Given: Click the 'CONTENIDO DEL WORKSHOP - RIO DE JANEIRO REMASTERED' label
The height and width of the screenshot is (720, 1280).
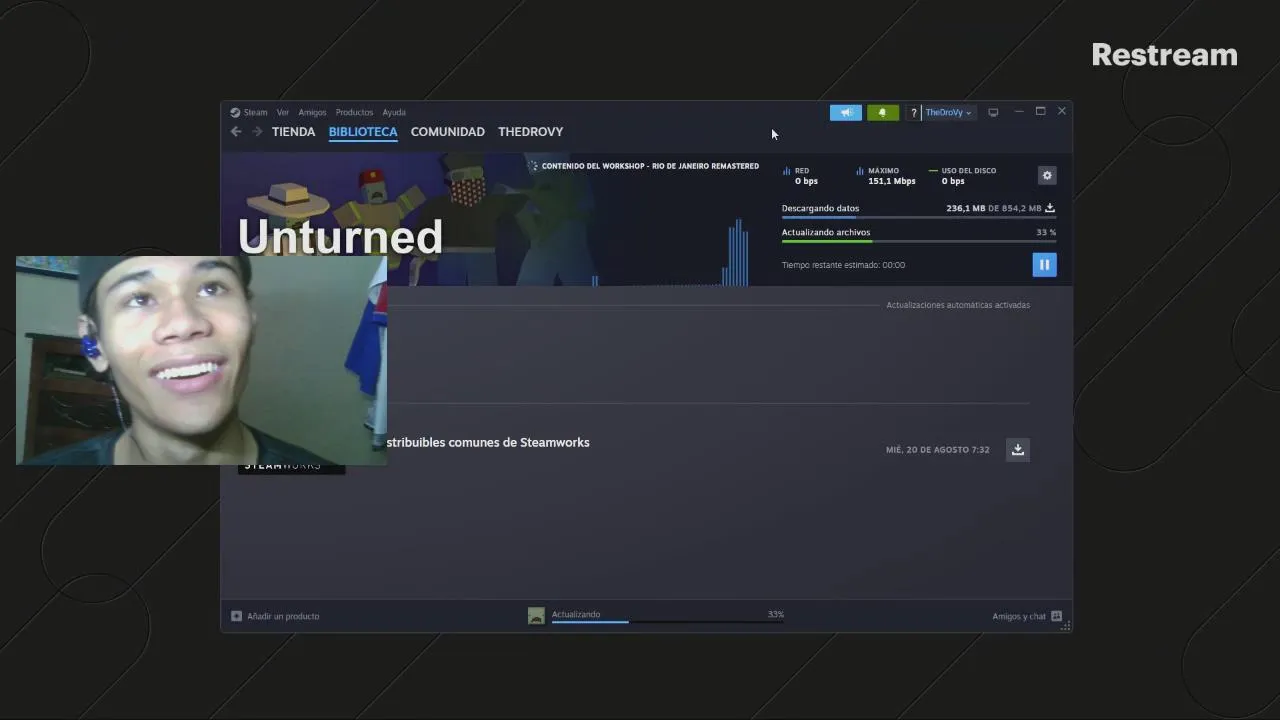Looking at the screenshot, I should 650,166.
